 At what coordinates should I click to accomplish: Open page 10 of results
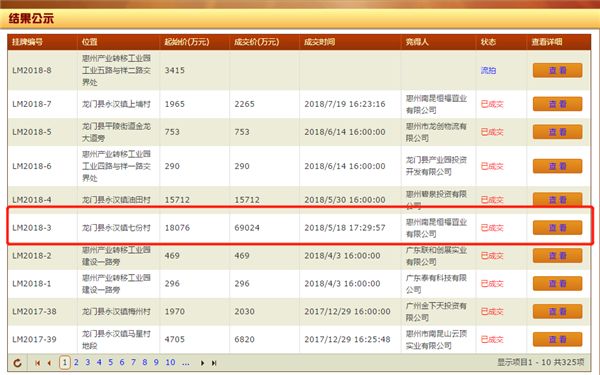click(x=170, y=362)
